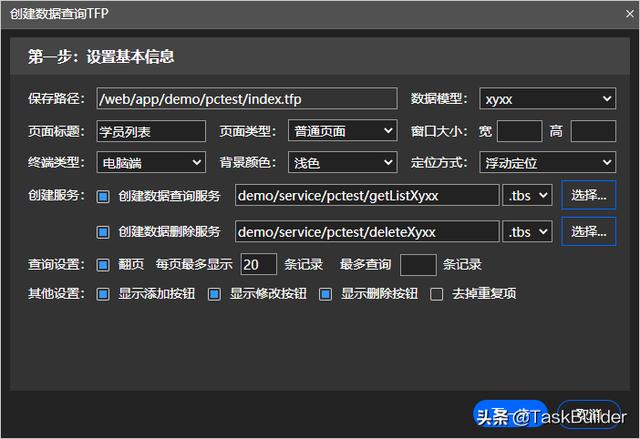The width and height of the screenshot is (640, 439).
Task: Open the 背景颜色 dropdown showing 浅色
Action: 342,162
